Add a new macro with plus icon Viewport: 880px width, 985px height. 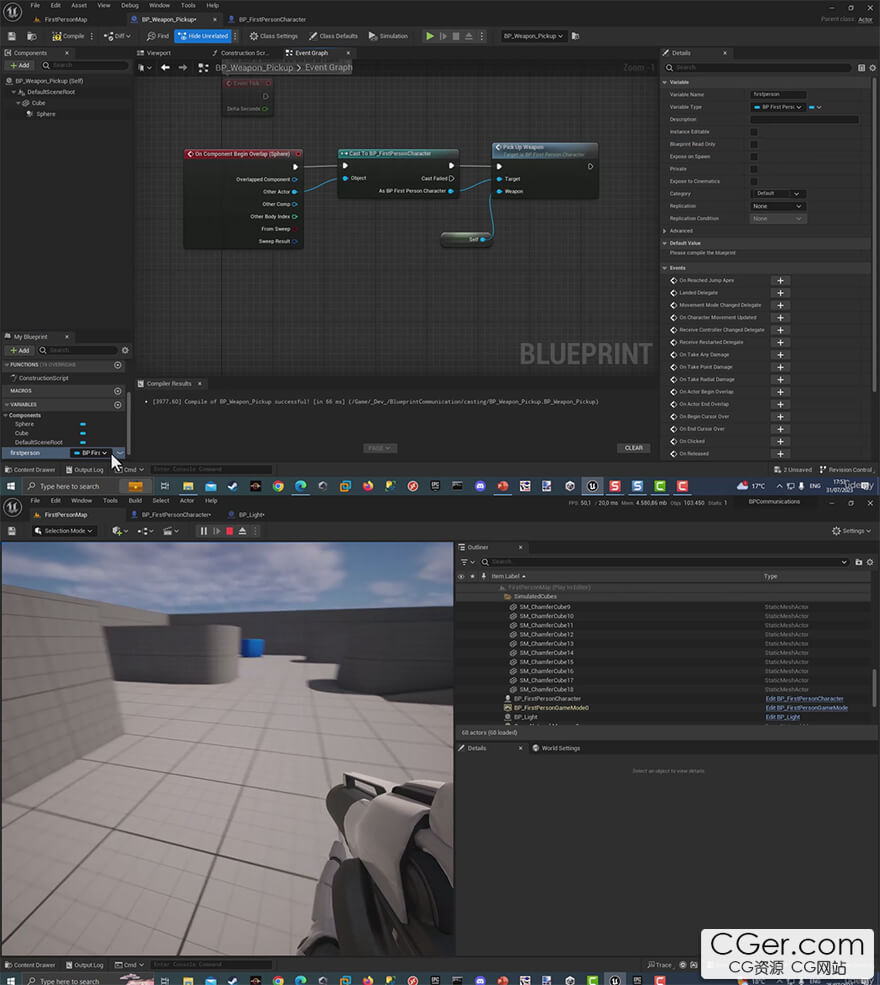[x=117, y=391]
